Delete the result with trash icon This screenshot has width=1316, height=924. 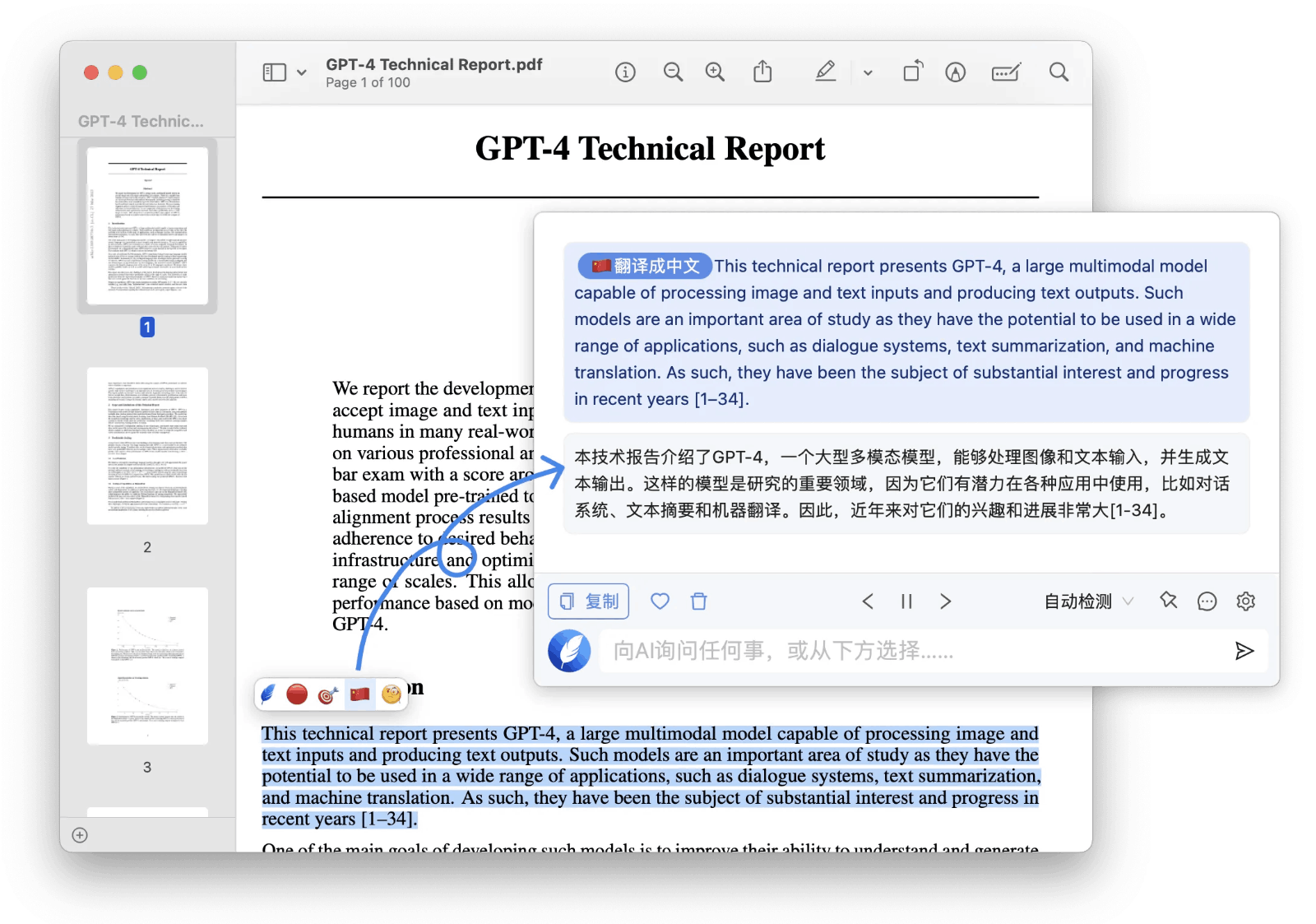click(699, 601)
